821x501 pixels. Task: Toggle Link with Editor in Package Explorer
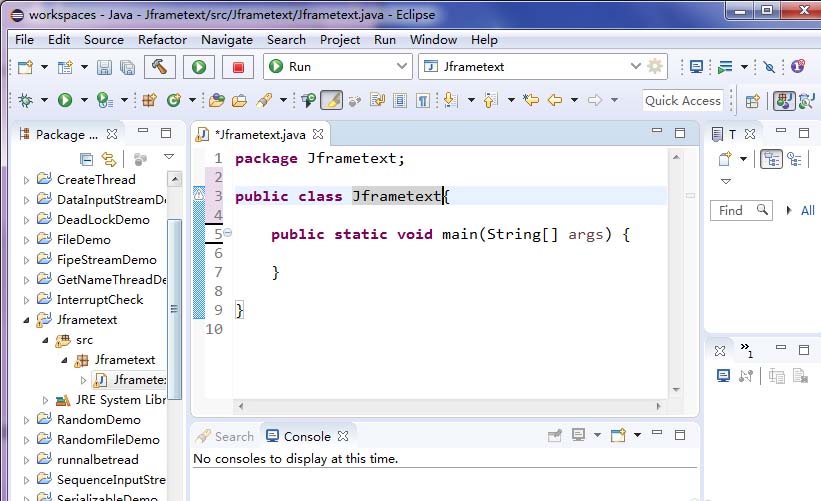tap(109, 159)
